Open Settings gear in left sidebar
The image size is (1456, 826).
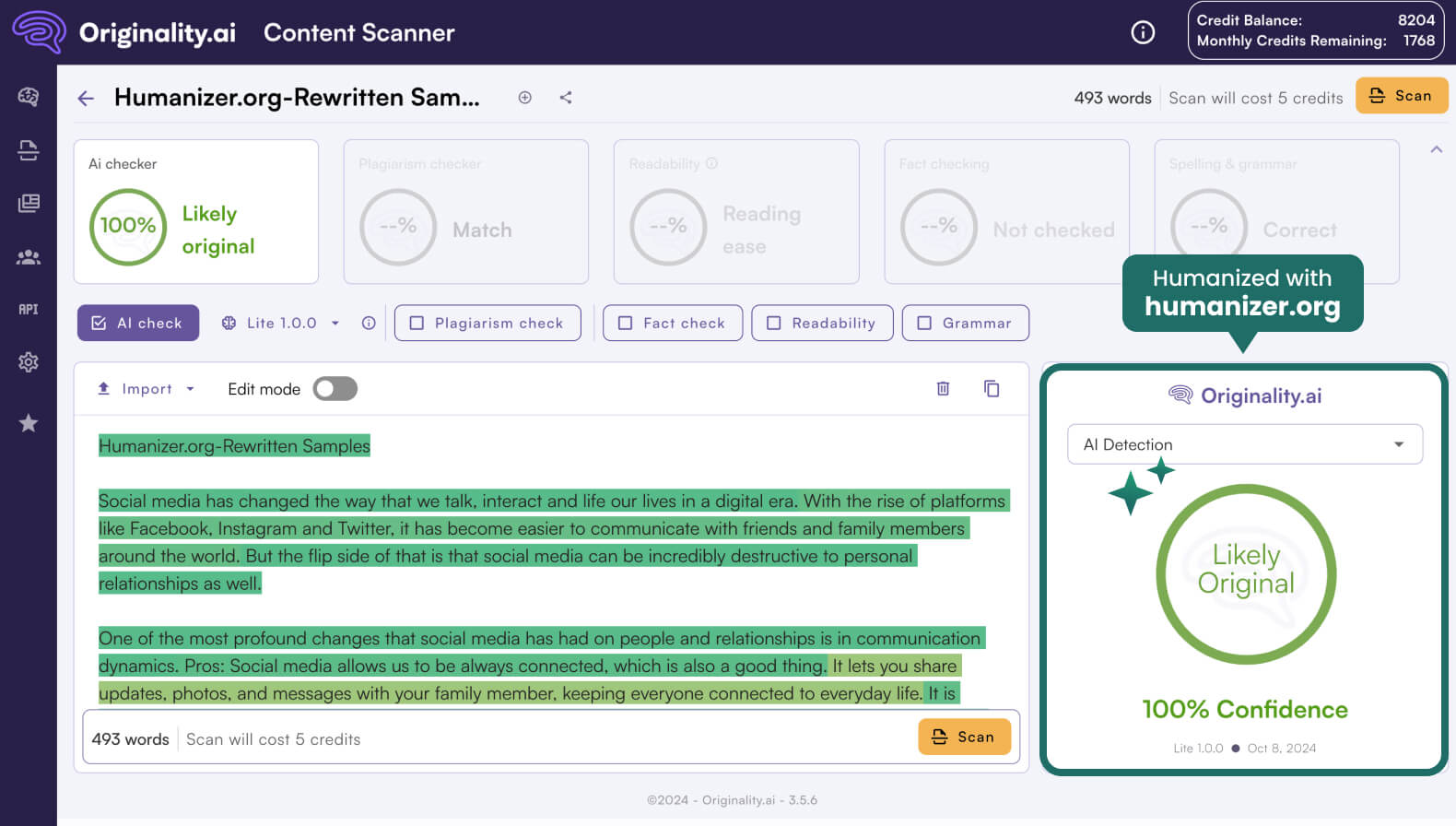point(29,362)
